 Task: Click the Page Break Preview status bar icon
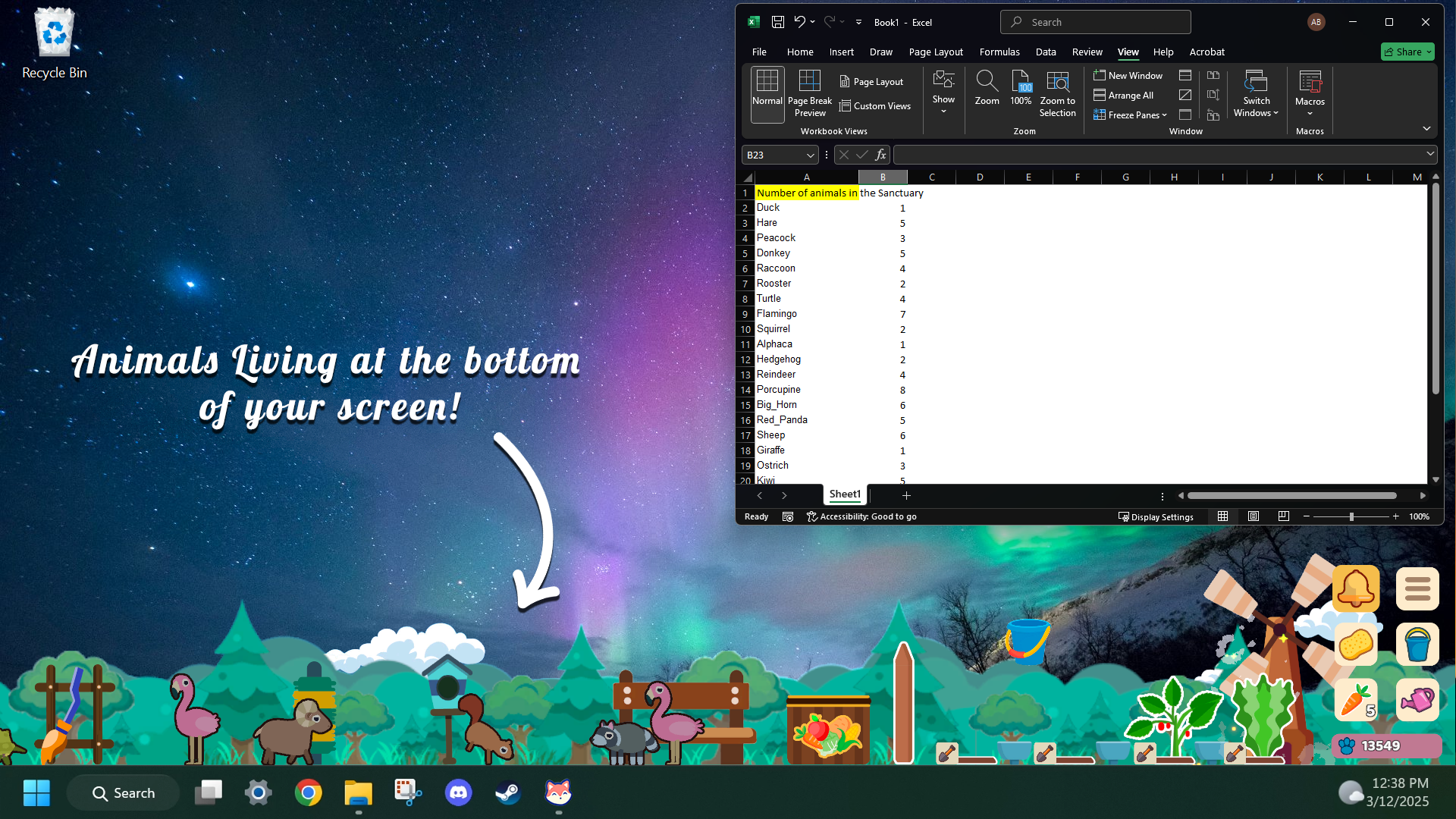1283,516
